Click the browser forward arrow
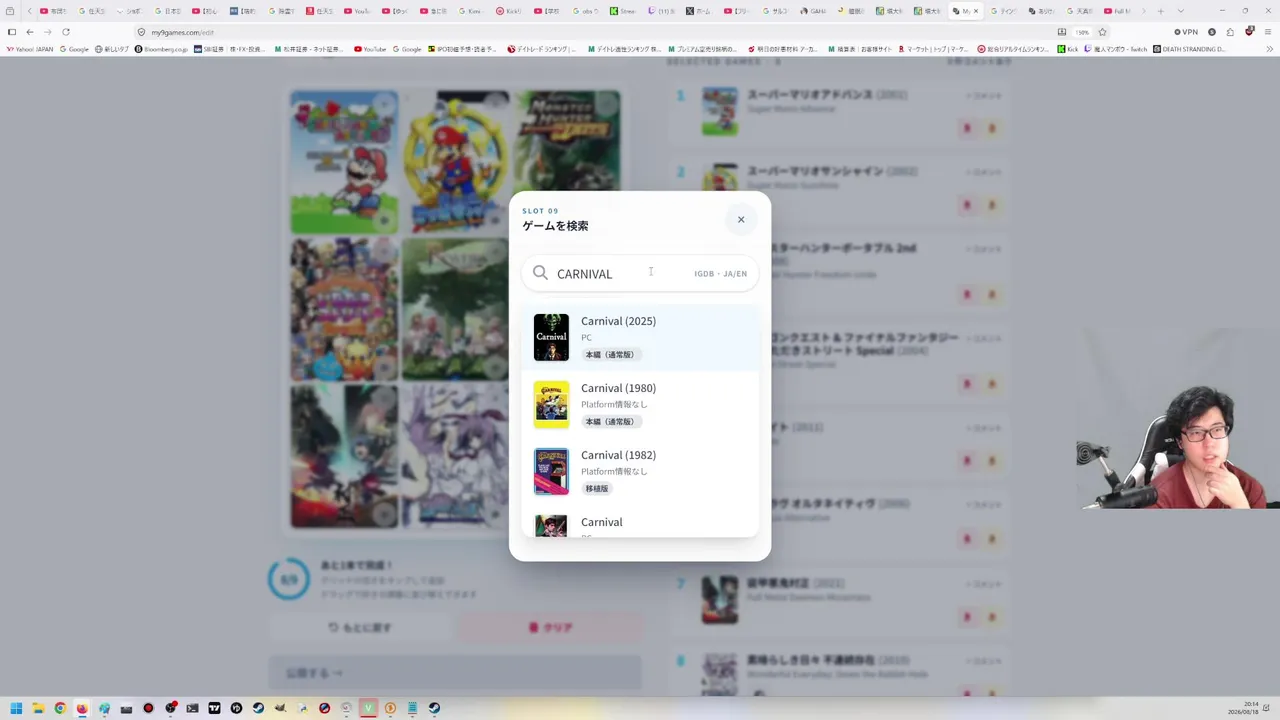The image size is (1280, 720). pyautogui.click(x=47, y=32)
